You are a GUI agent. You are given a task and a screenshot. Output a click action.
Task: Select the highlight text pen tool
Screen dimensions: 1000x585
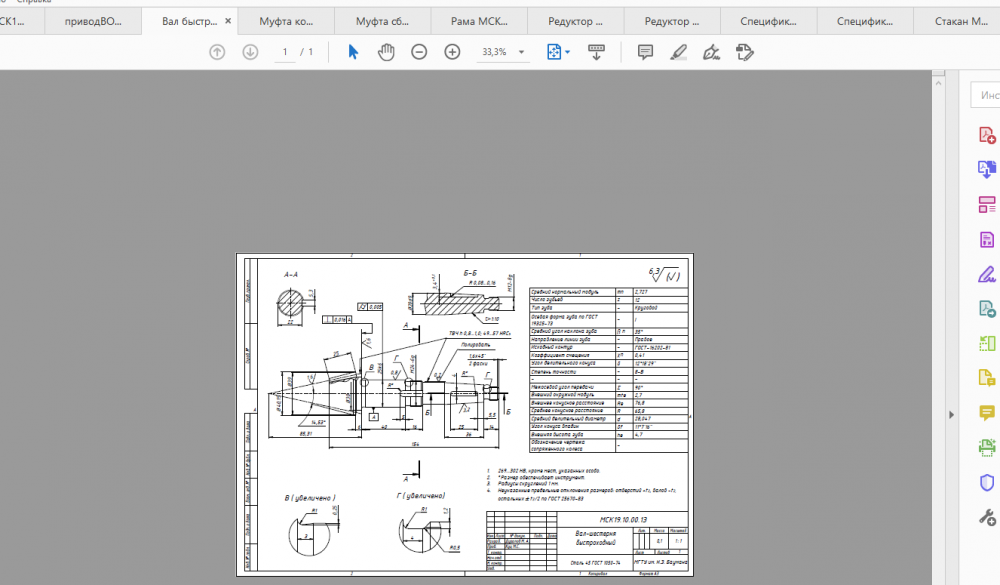(679, 52)
